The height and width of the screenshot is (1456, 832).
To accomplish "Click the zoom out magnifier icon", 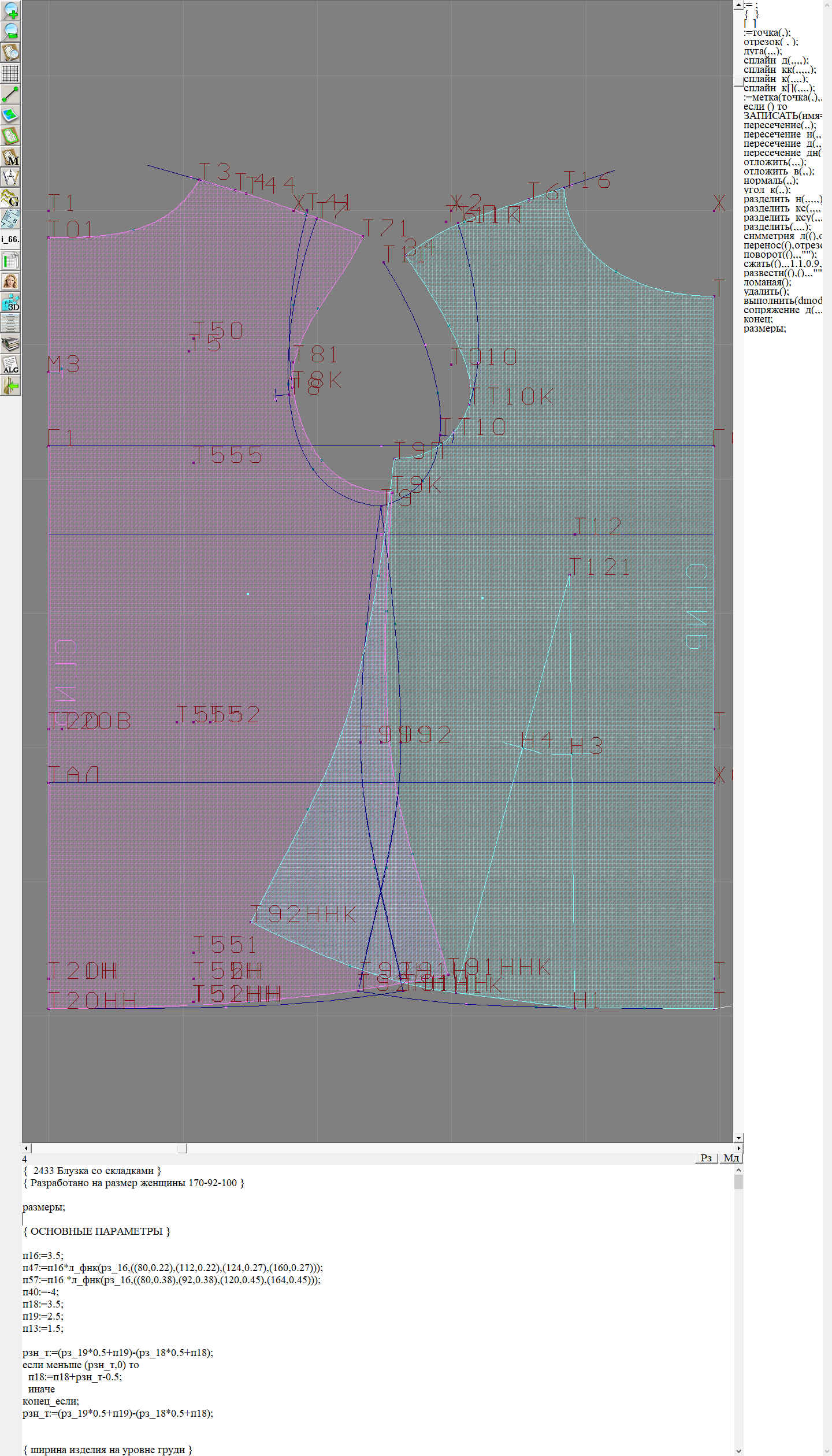I will click(10, 31).
